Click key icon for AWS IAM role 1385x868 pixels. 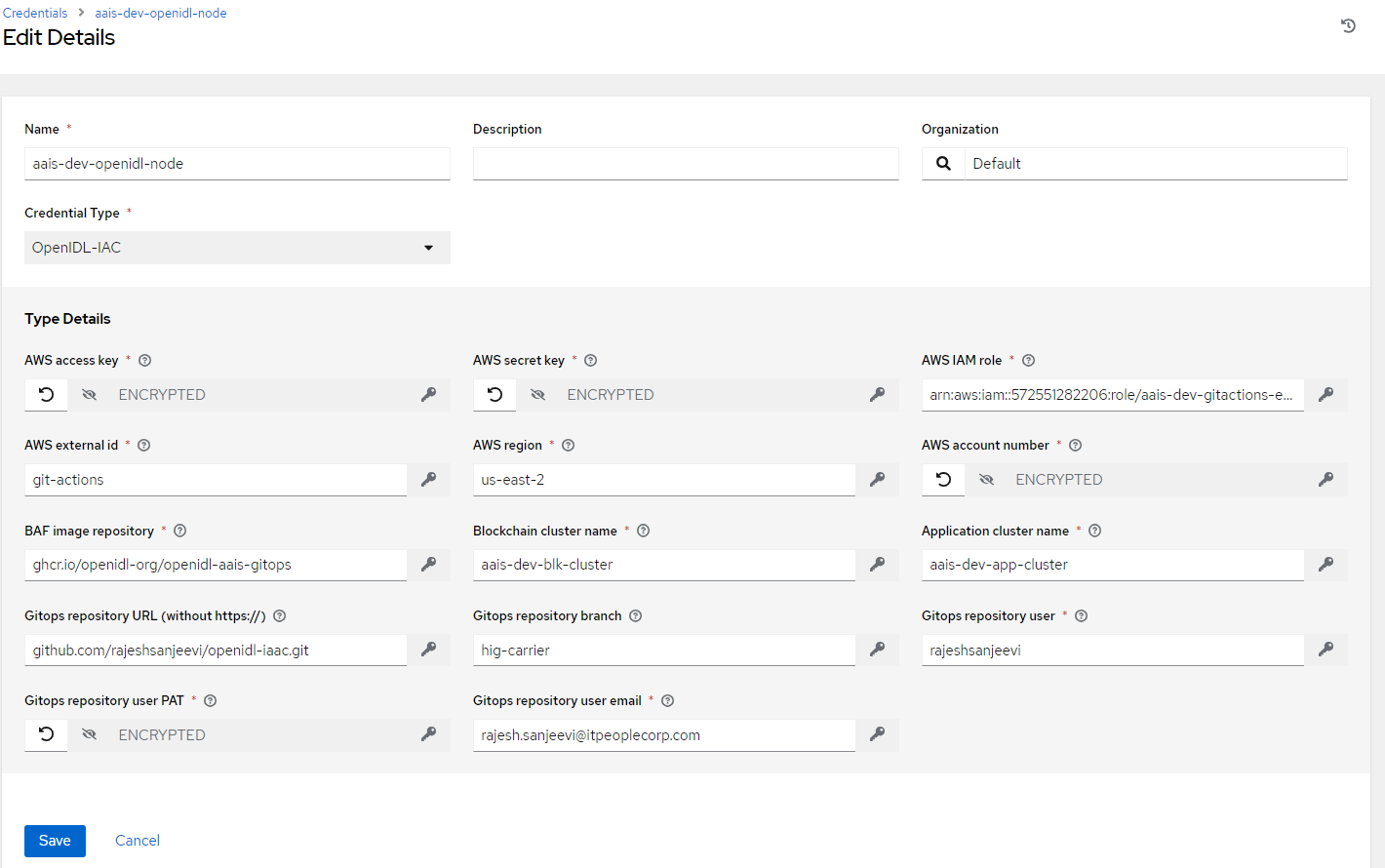(x=1326, y=395)
